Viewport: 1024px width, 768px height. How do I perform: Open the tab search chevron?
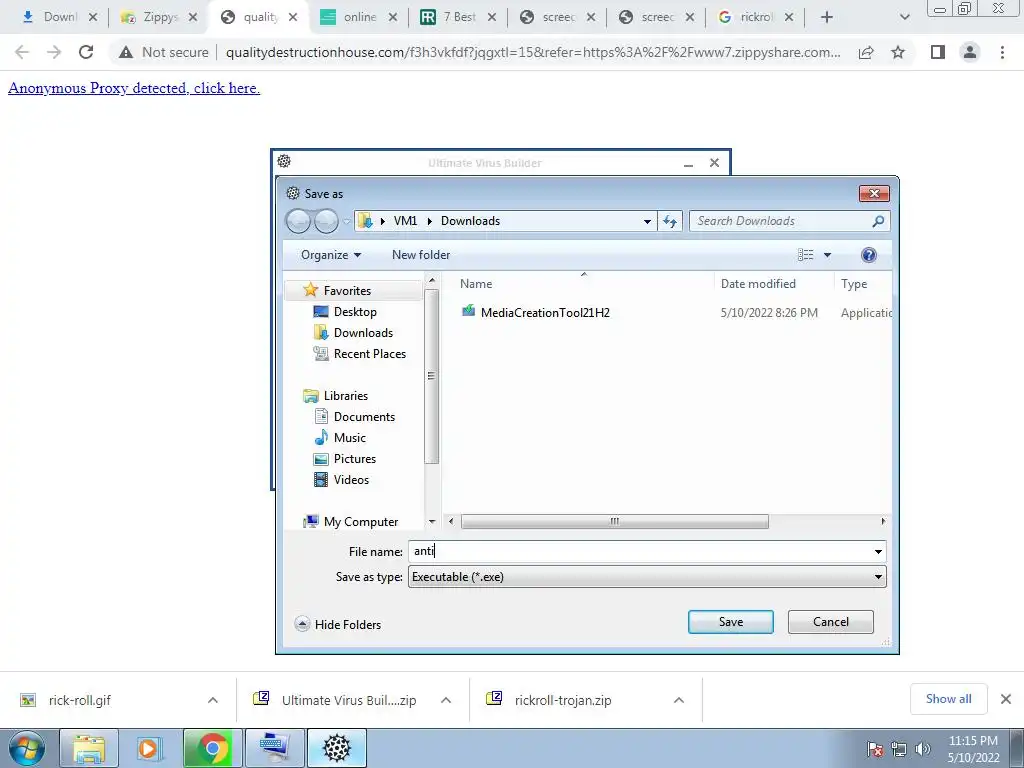tap(904, 18)
